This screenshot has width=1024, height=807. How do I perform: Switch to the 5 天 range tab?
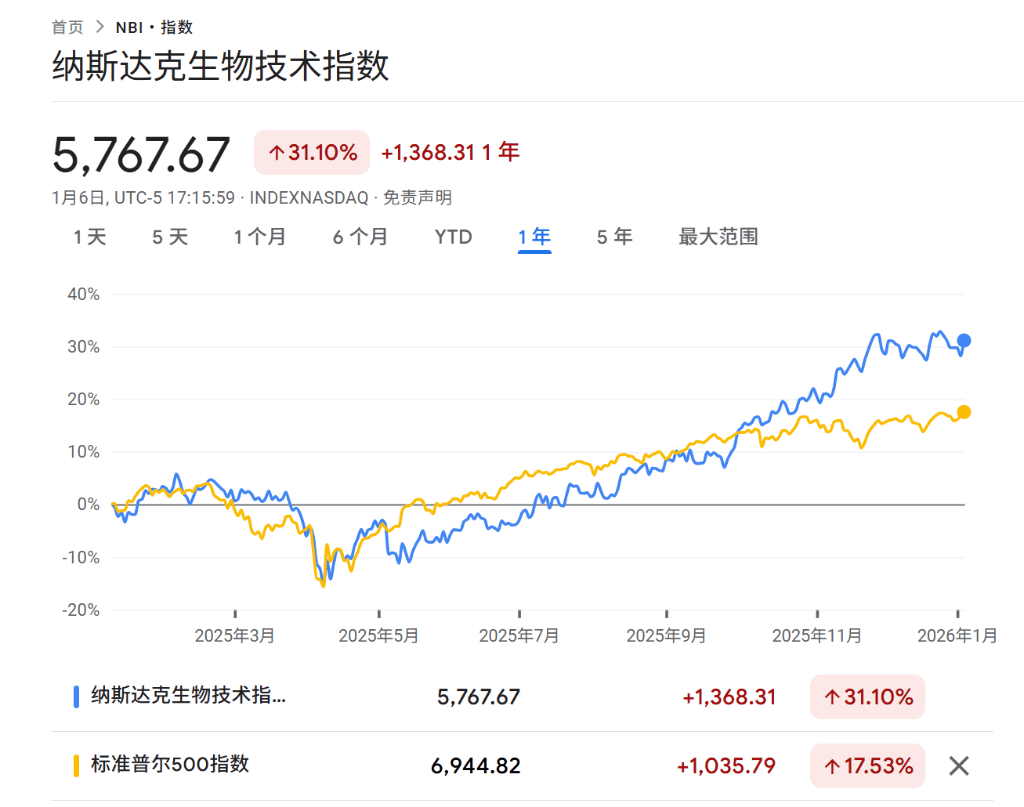click(170, 237)
